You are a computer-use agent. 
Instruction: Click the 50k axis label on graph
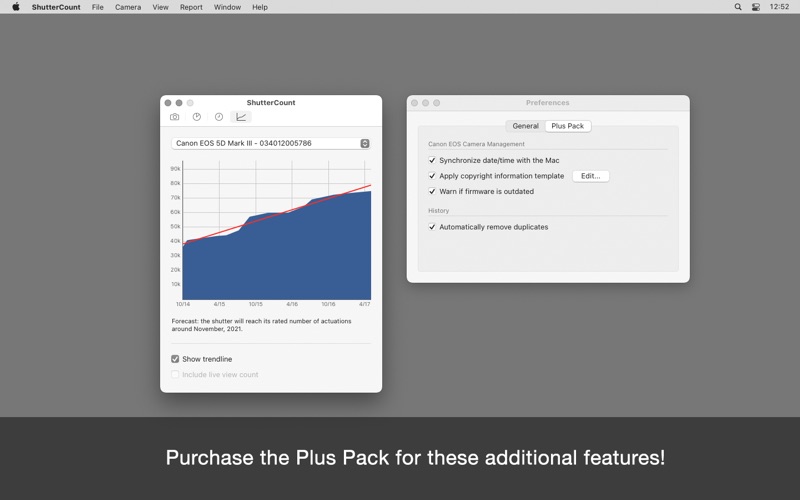point(176,227)
